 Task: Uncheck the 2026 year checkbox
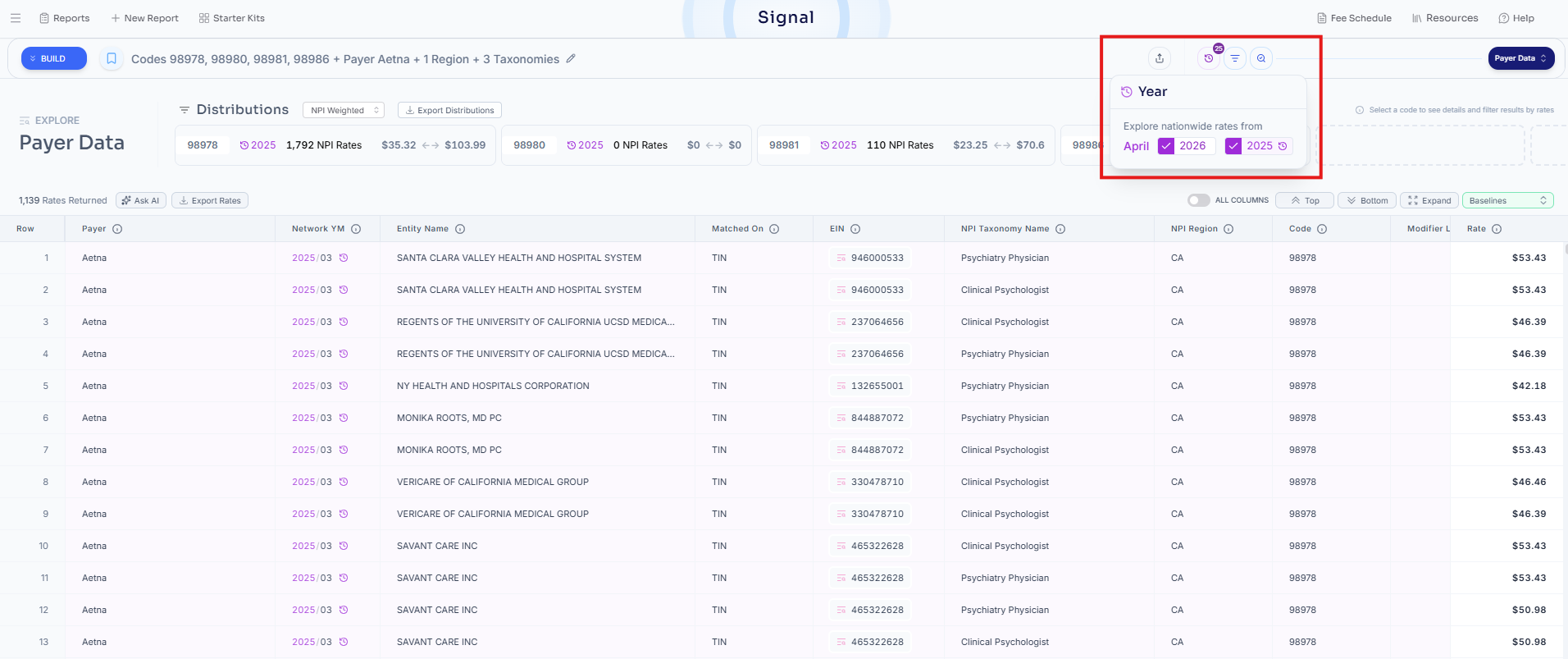pos(1166,146)
